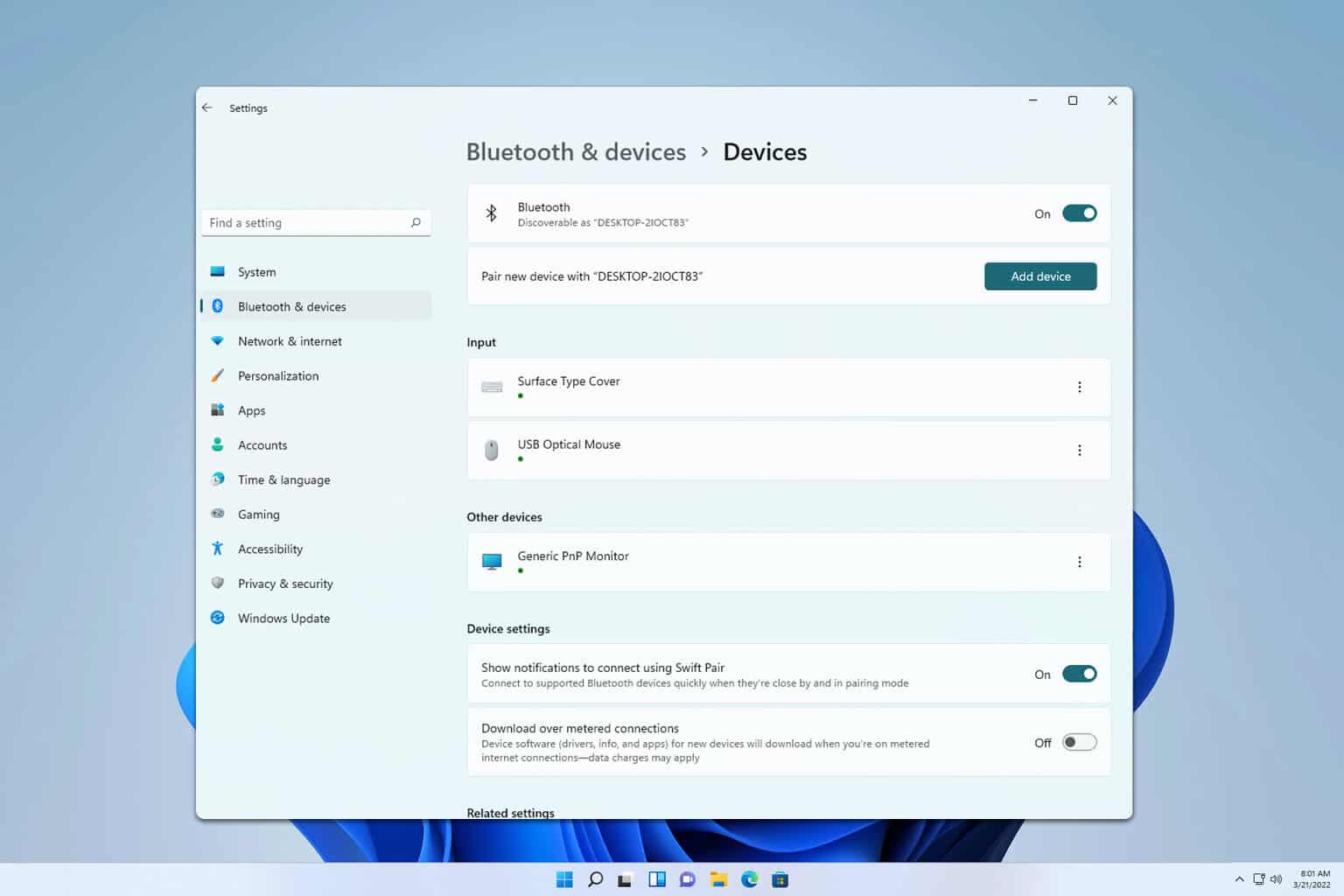Open more options for Surface Type Cover
1344x896 pixels.
pyautogui.click(x=1079, y=387)
